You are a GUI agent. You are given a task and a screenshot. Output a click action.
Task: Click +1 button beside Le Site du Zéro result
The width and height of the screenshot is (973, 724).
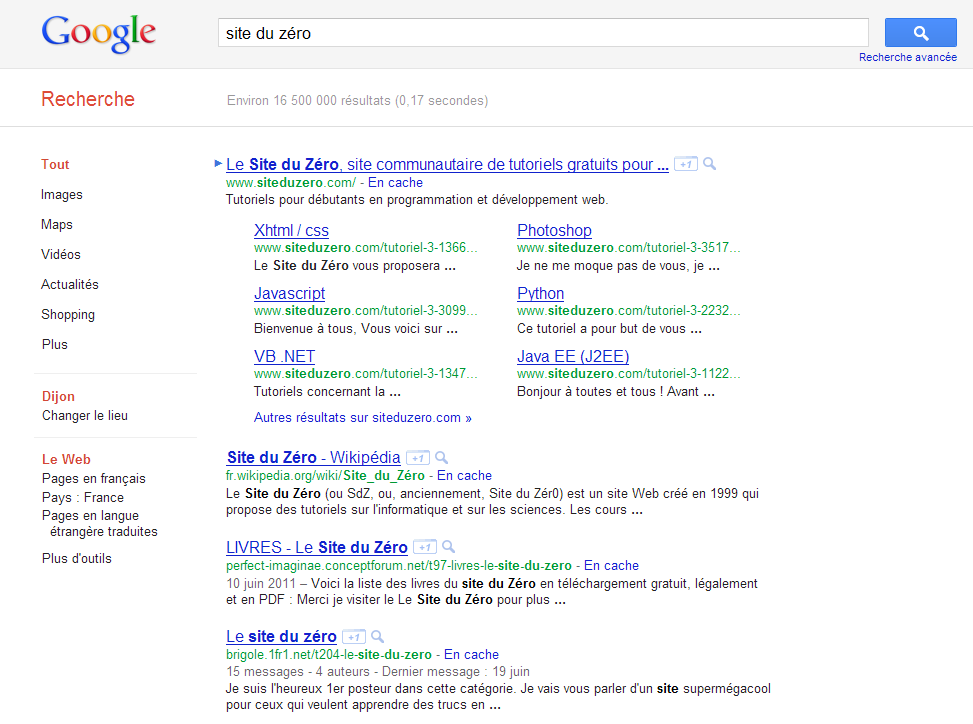click(x=686, y=164)
